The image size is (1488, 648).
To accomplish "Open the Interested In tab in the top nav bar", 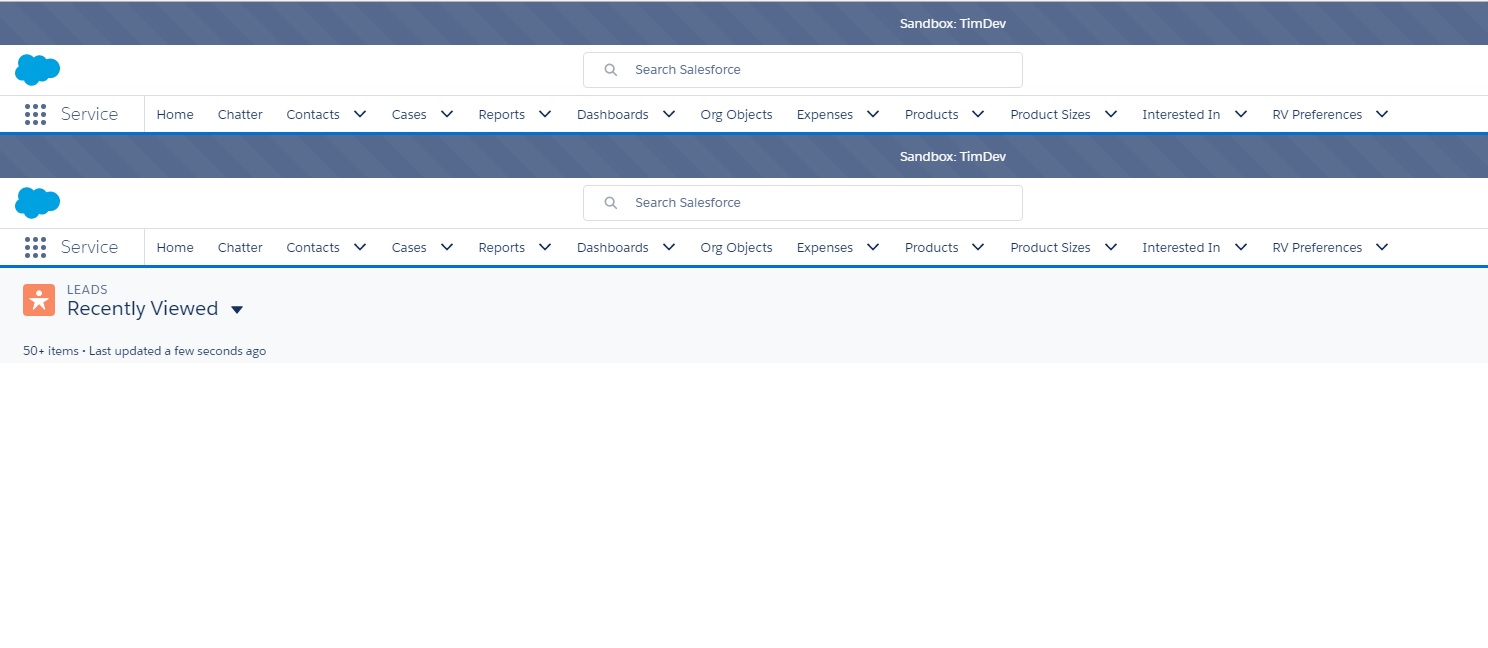I will (x=1181, y=114).
